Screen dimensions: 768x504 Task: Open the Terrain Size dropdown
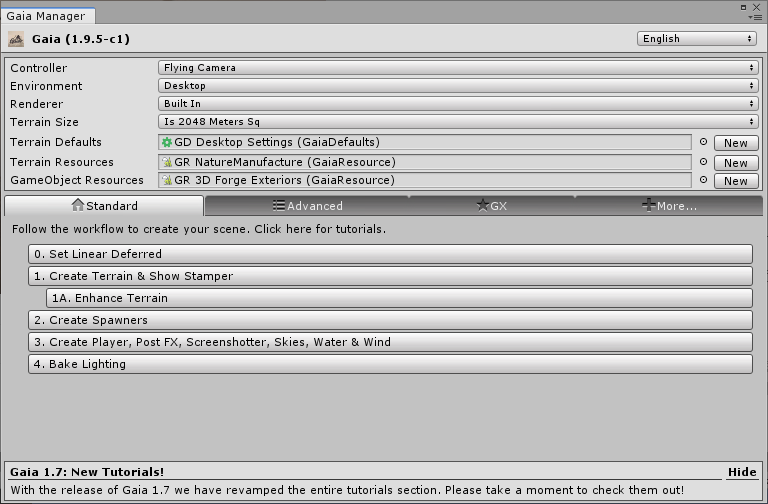458,121
